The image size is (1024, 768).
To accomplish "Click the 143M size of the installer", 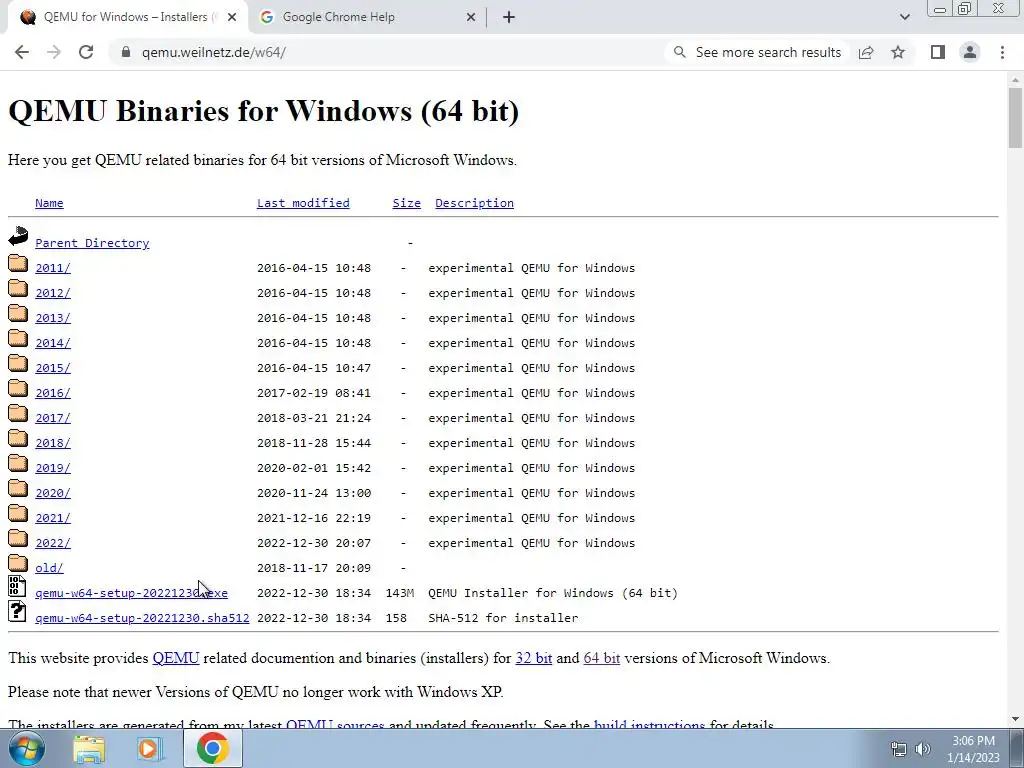I will (400, 593).
